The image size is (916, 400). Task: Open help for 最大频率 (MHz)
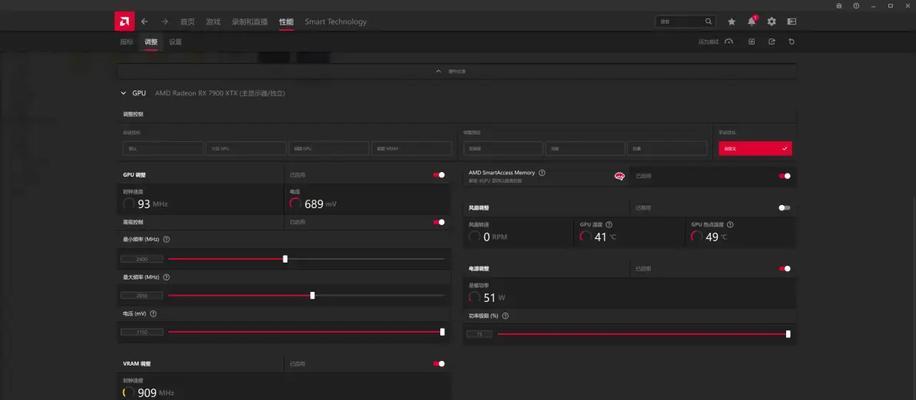(166, 277)
